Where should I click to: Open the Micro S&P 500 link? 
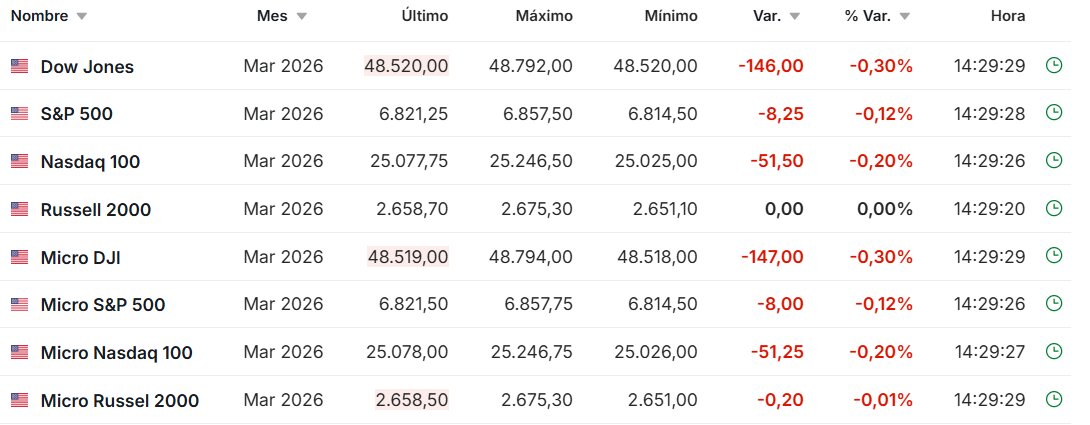(x=103, y=305)
